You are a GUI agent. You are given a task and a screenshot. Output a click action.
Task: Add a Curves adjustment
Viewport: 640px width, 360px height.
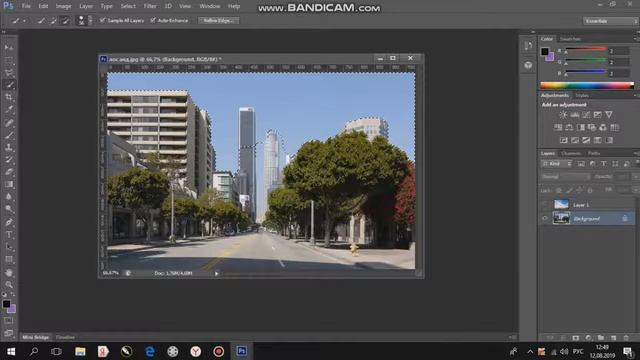tap(586, 115)
